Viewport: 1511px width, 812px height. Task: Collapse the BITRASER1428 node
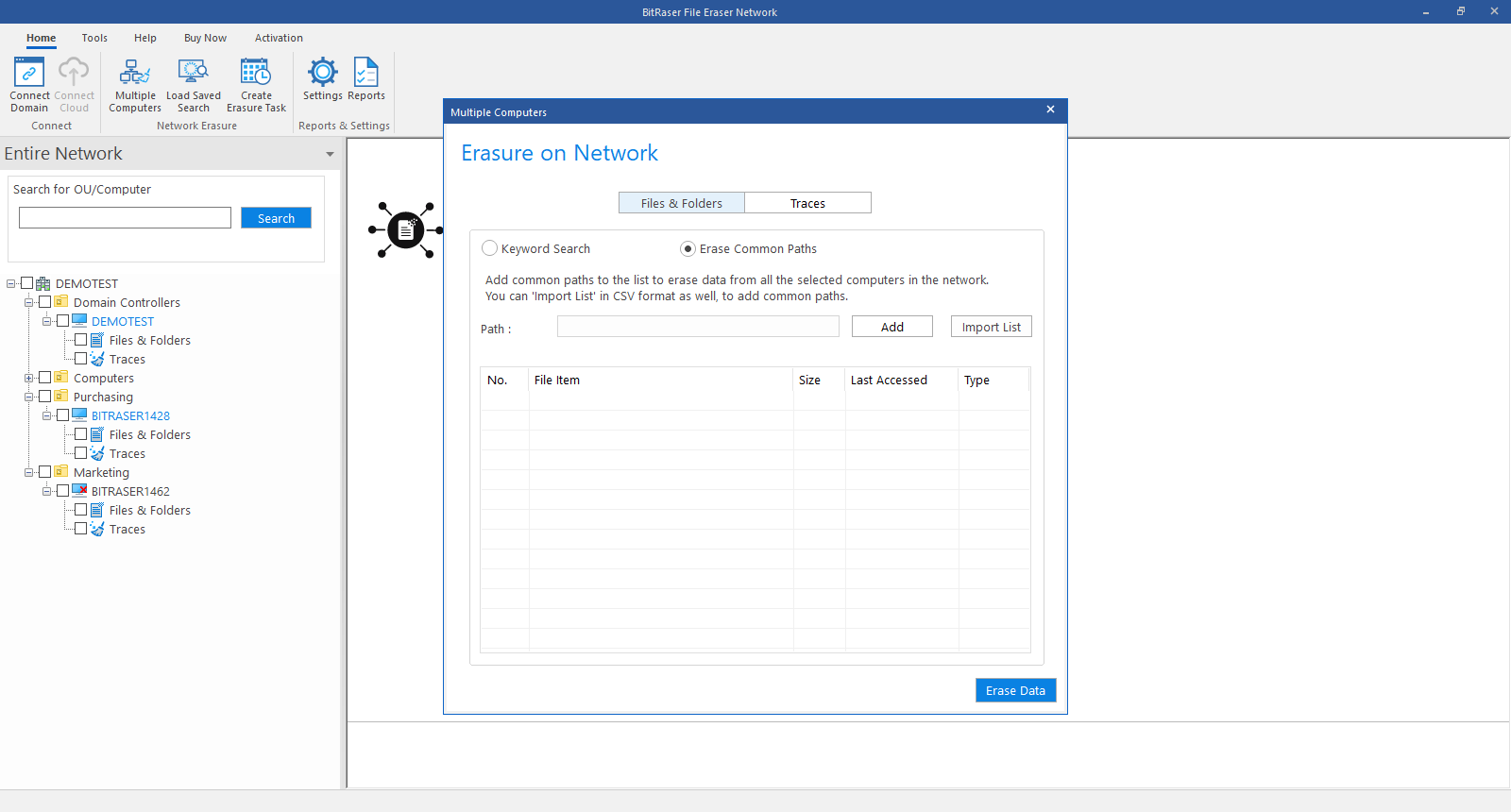point(46,415)
